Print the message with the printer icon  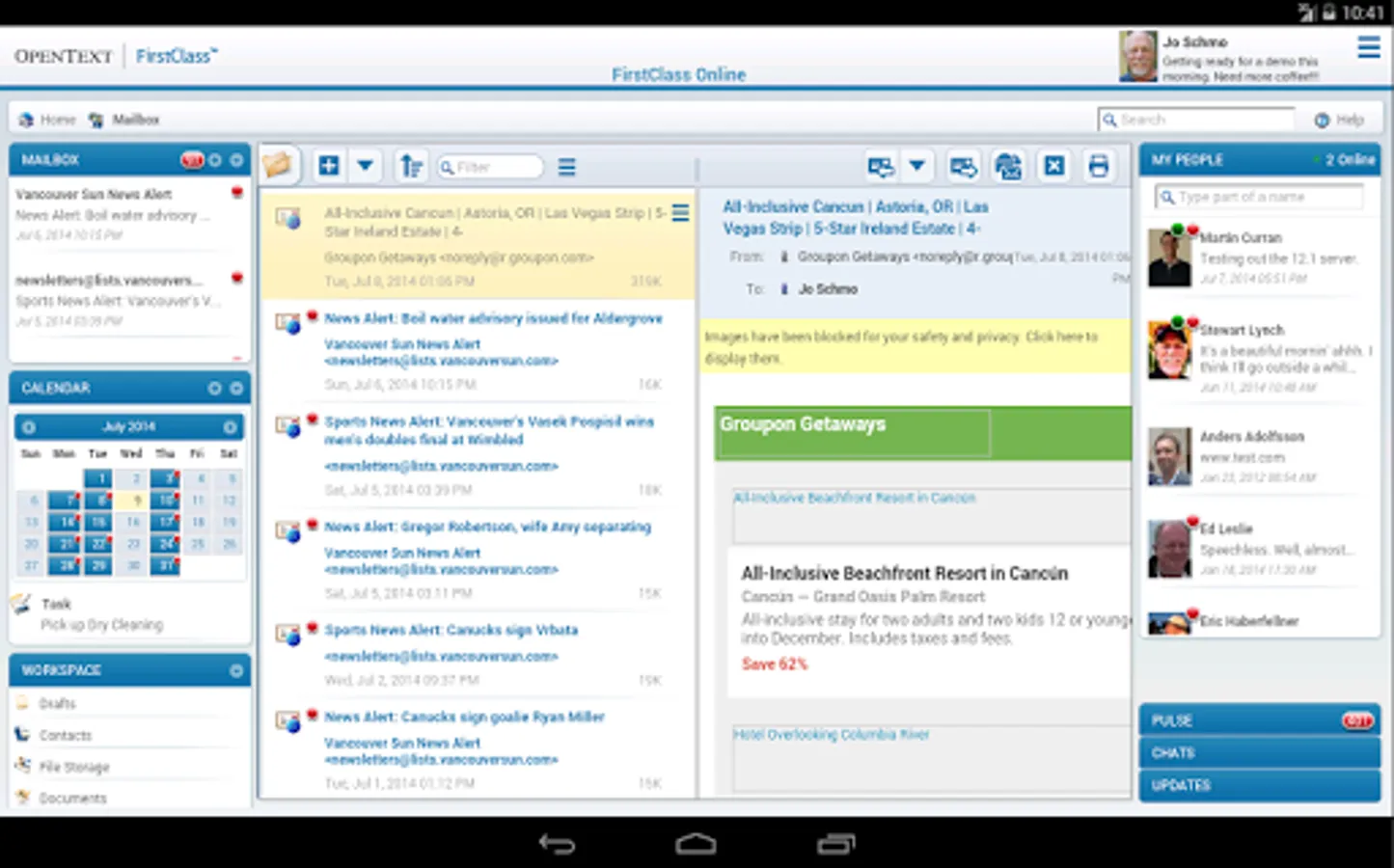[1099, 166]
